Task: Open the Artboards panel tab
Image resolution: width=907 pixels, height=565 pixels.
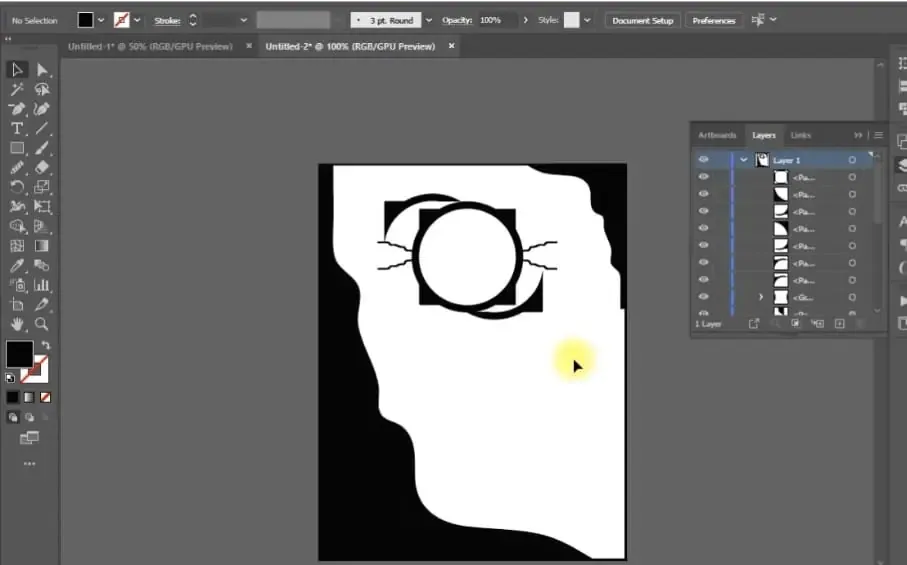Action: [717, 135]
